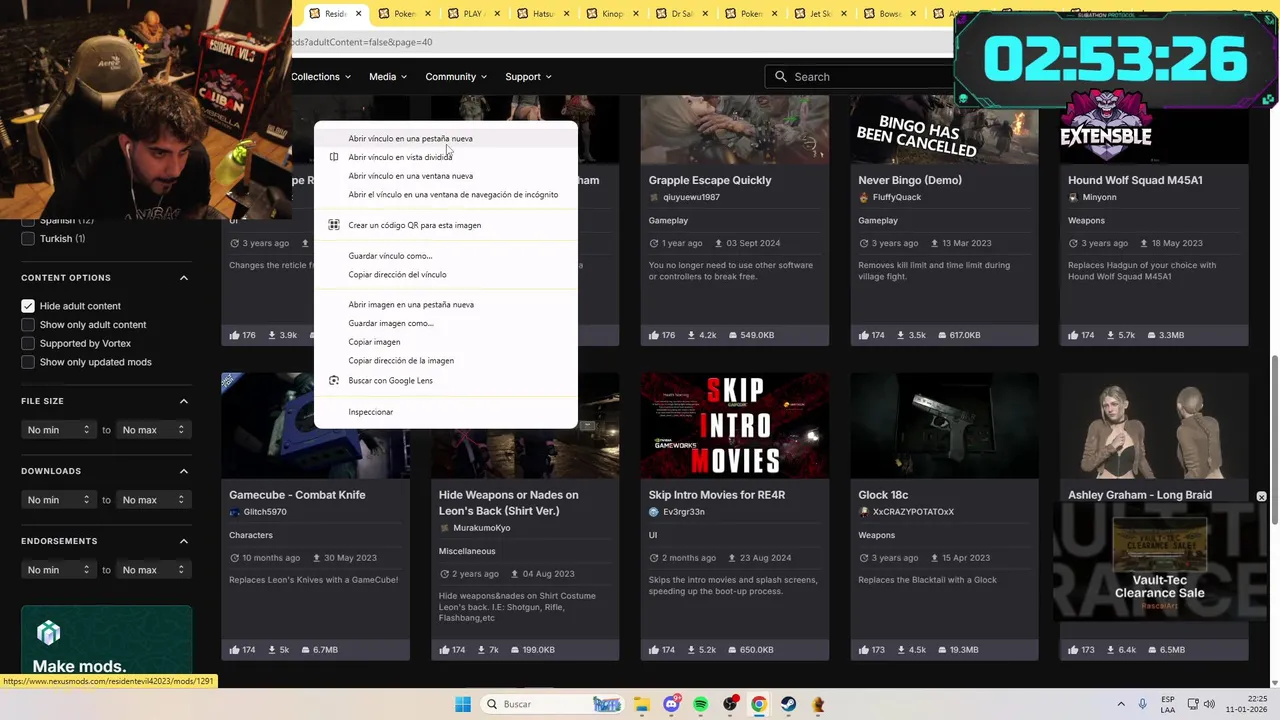Collapse the Content Options section

184,278
